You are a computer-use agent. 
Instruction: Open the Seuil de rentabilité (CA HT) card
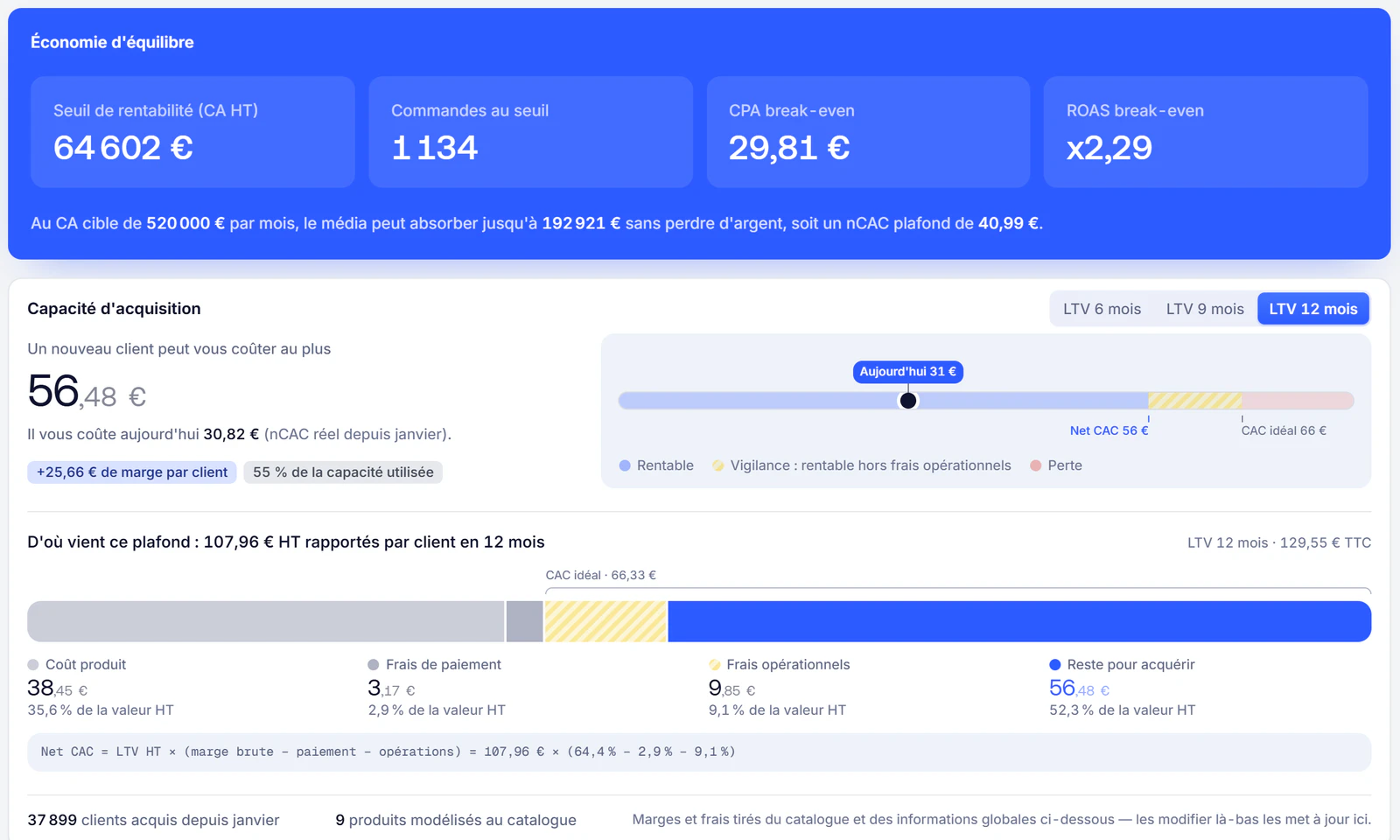(x=192, y=132)
